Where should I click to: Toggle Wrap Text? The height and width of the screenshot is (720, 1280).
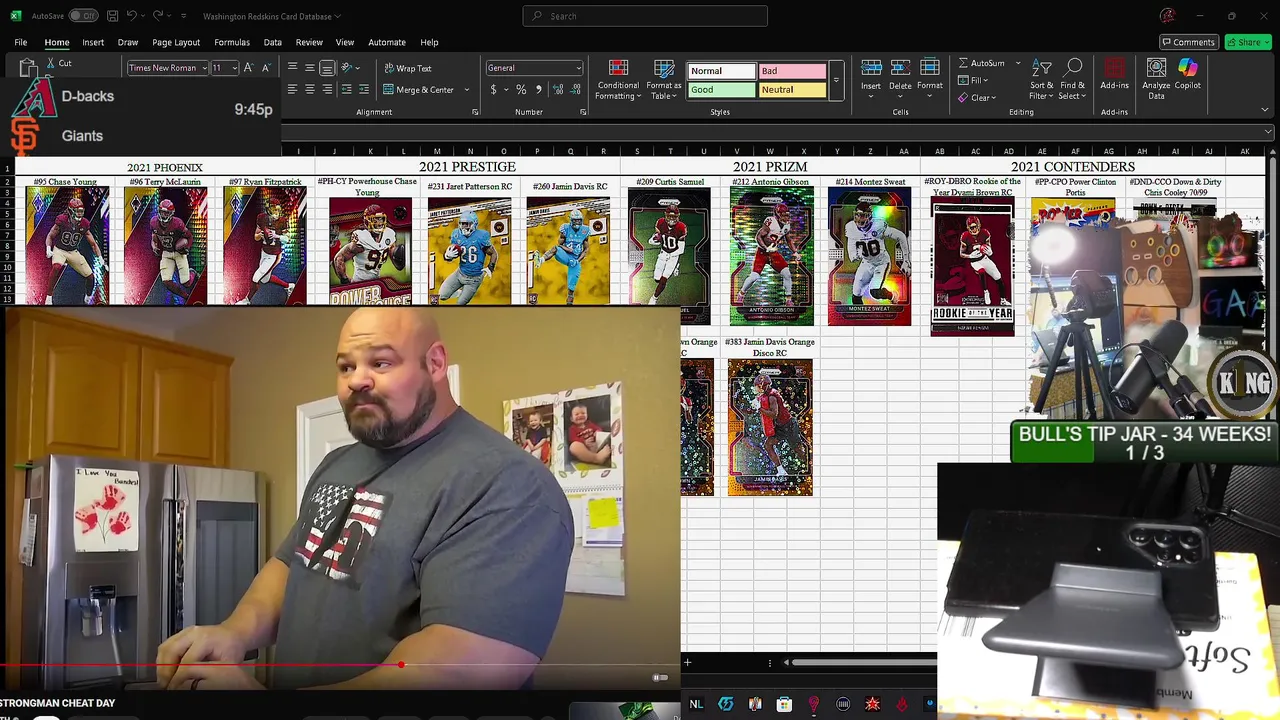point(408,68)
